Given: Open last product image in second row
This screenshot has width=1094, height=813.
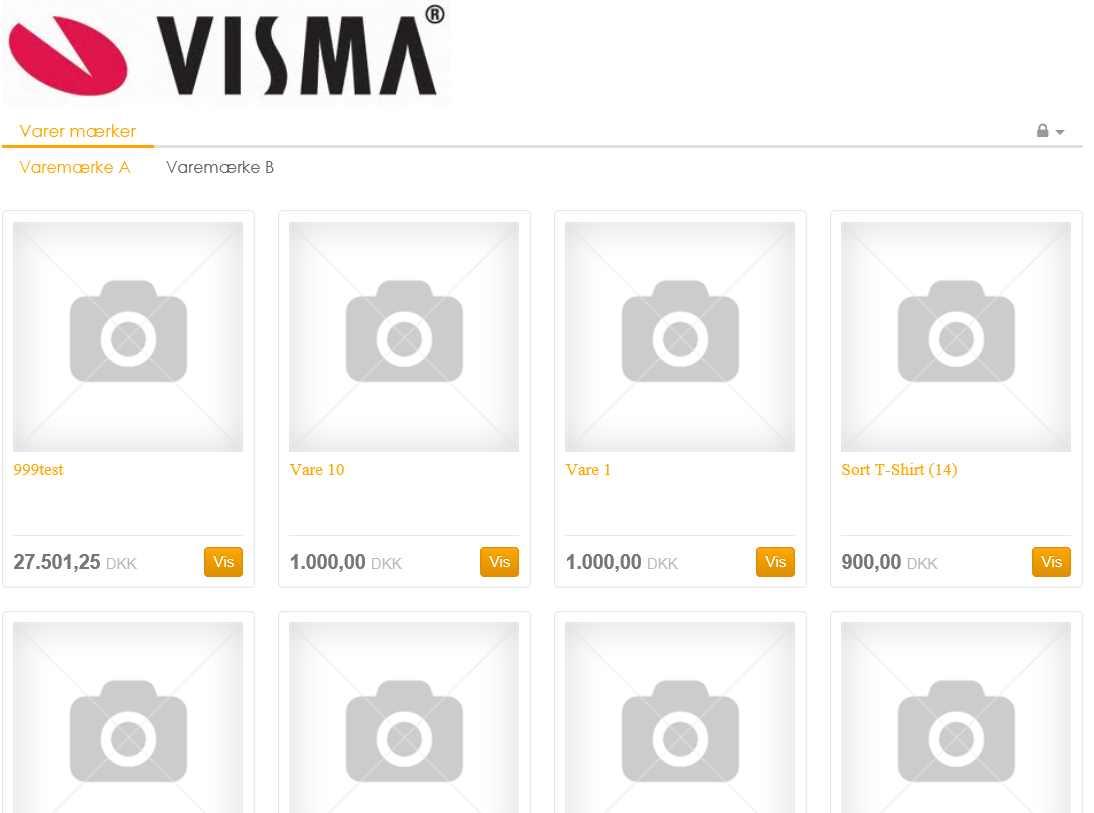Looking at the screenshot, I should [956, 717].
